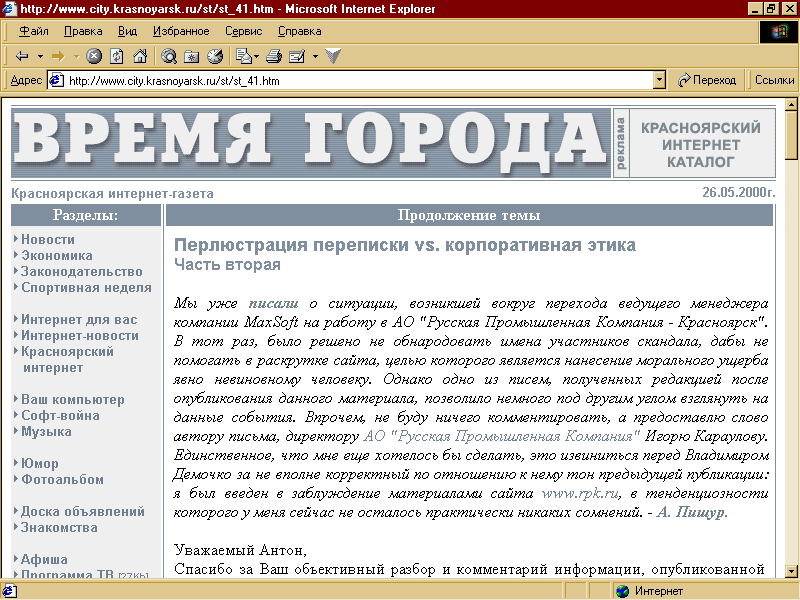The width and height of the screenshot is (800, 600).
Task: Open the Интернет-новости section
Action: pyautogui.click(x=80, y=335)
